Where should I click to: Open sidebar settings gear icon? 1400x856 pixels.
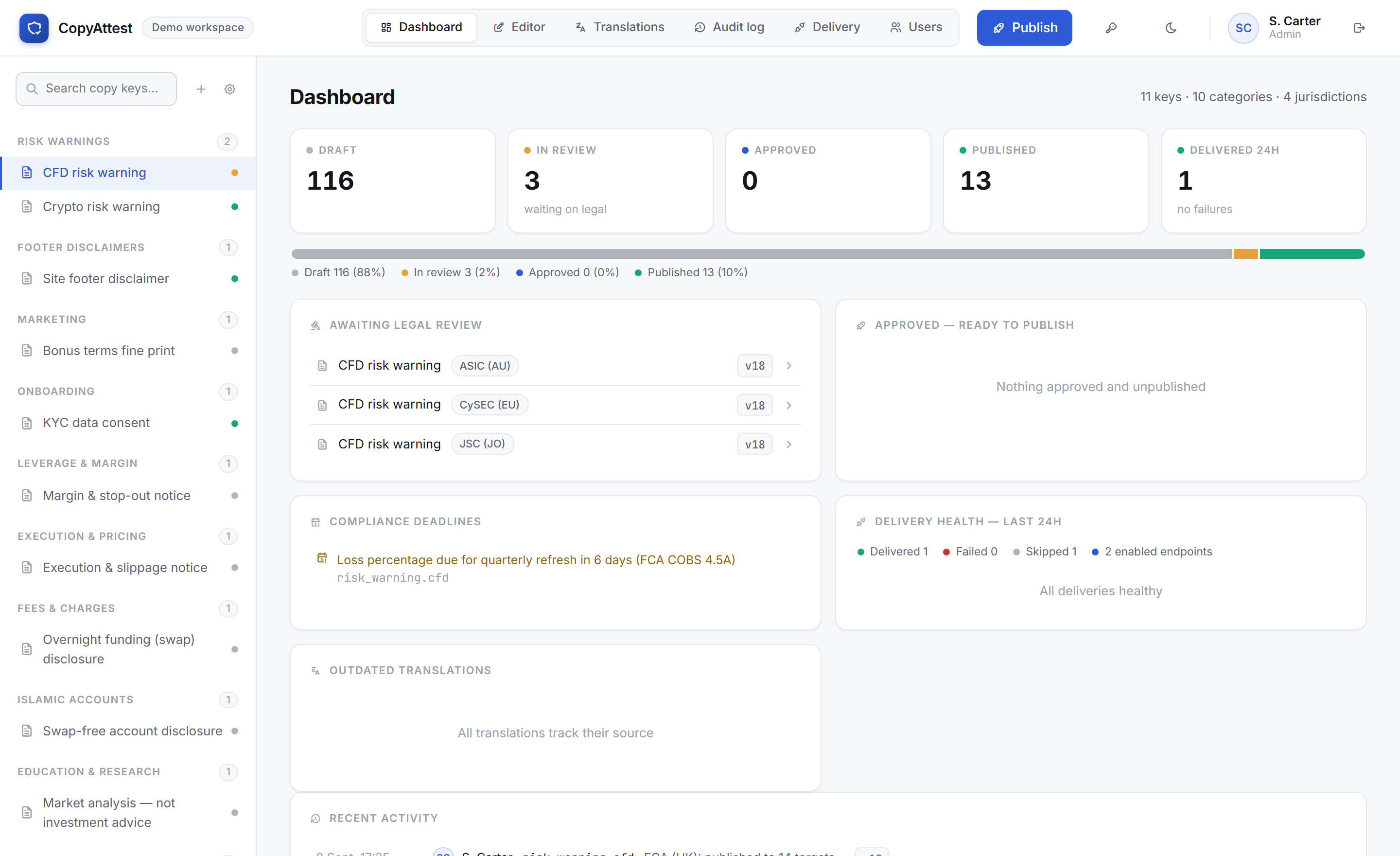(x=229, y=89)
